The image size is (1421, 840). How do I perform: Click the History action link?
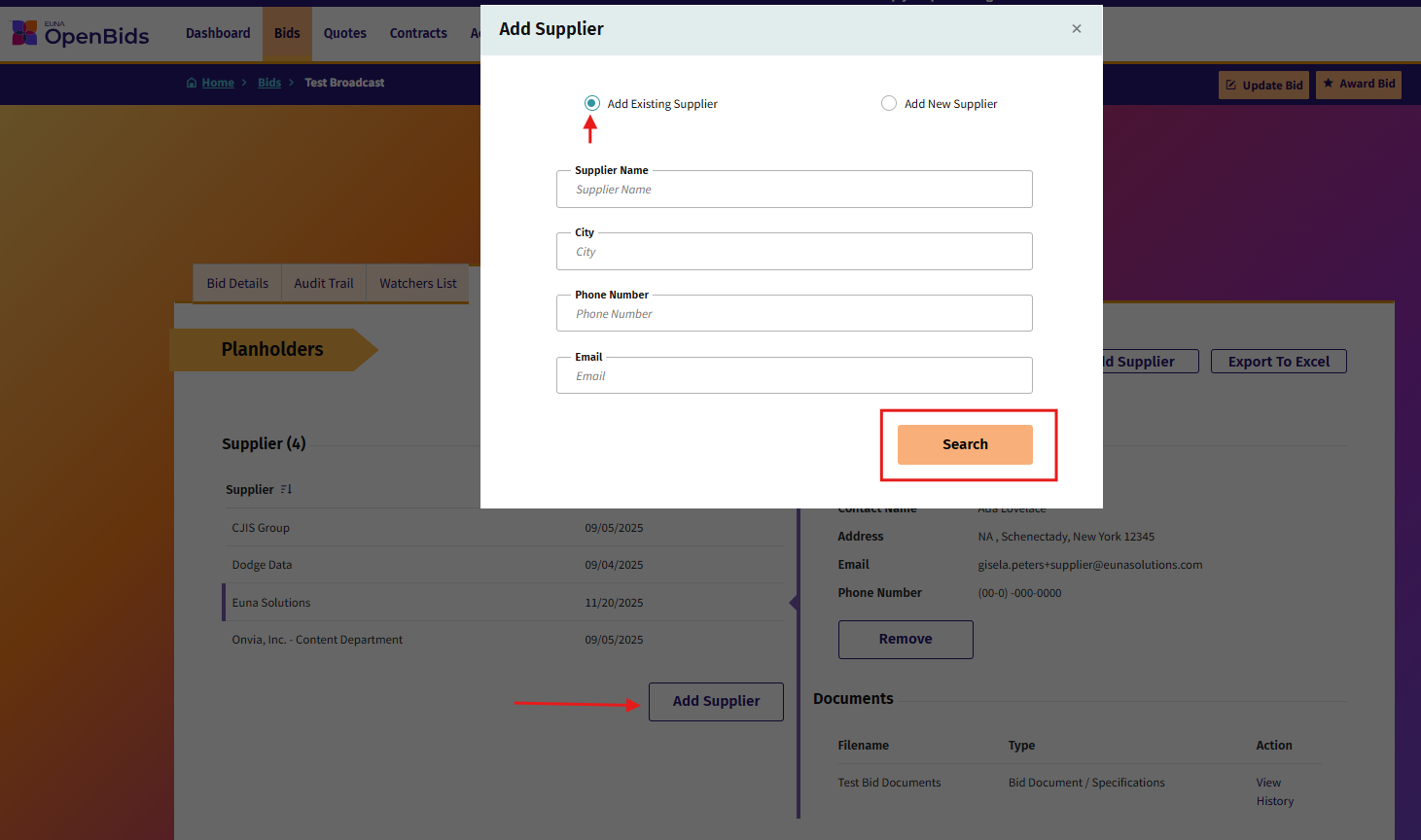click(x=1275, y=801)
